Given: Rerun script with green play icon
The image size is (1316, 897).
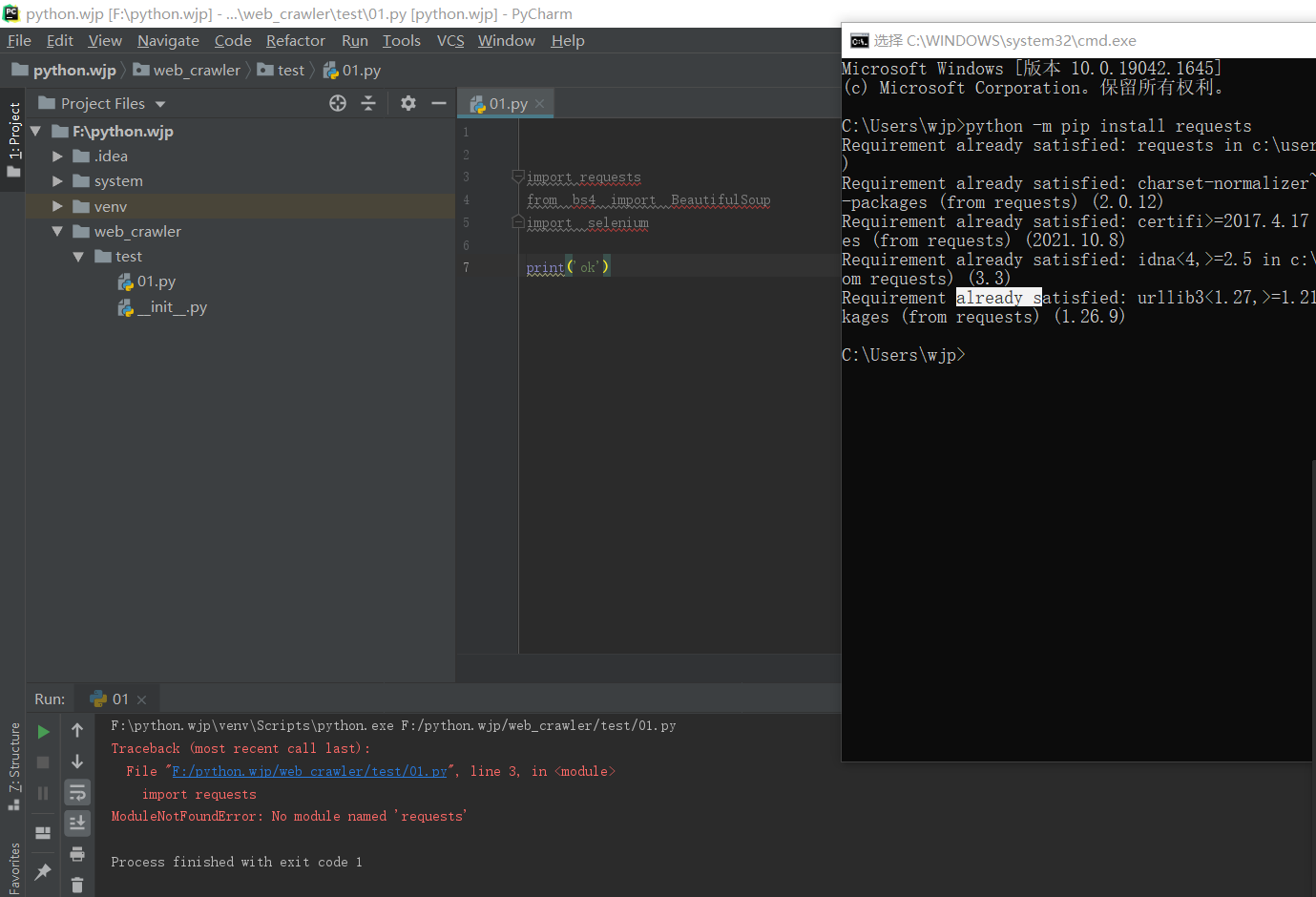Looking at the screenshot, I should 43,732.
